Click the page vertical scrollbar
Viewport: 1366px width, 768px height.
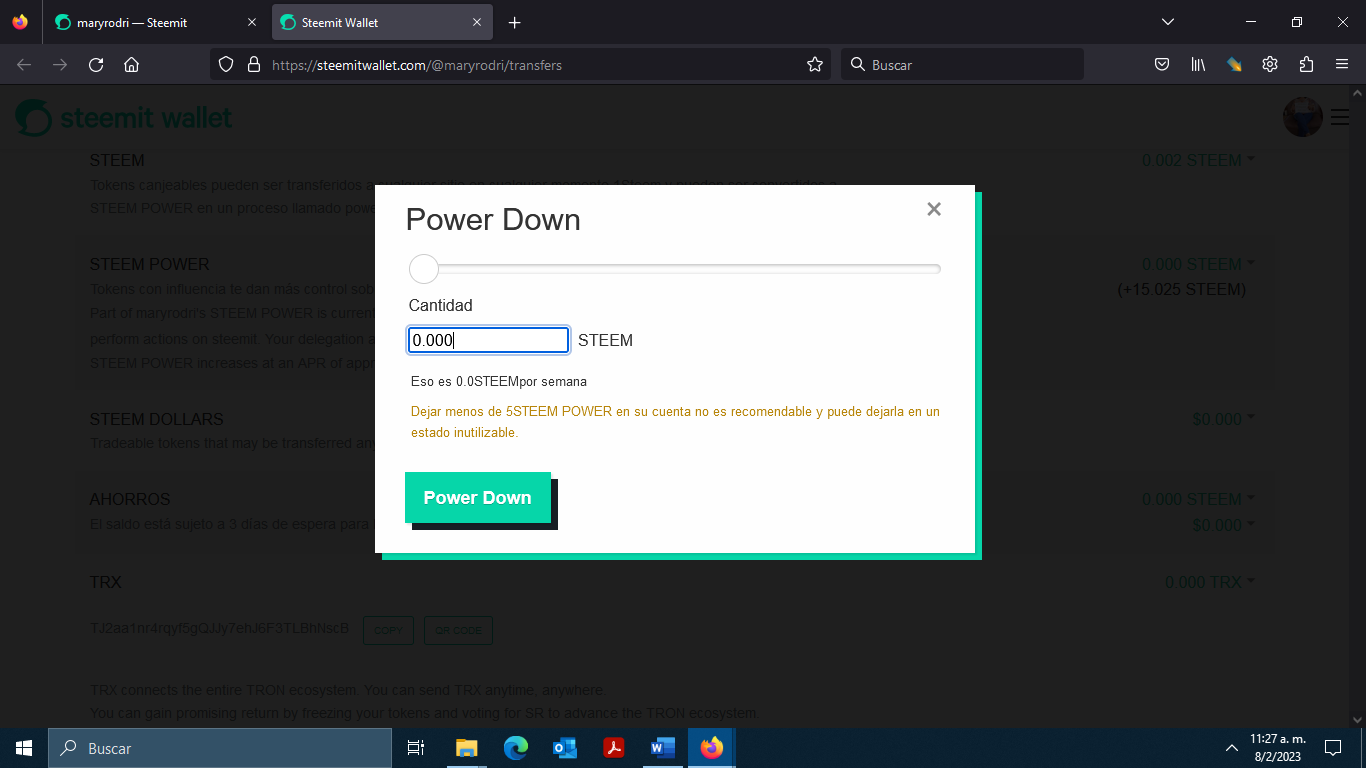(1359, 405)
